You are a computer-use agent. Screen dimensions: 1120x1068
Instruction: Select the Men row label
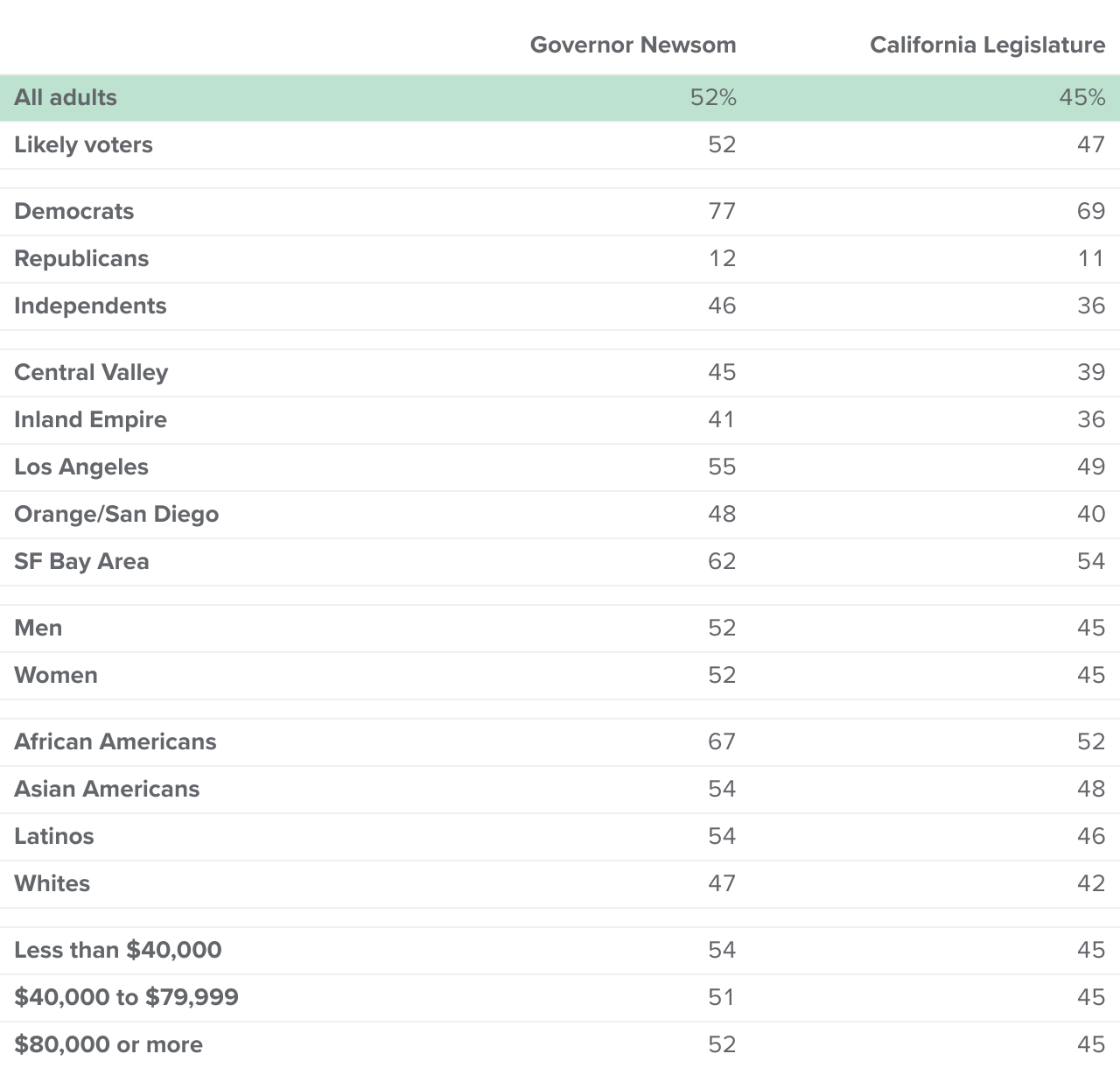[38, 628]
